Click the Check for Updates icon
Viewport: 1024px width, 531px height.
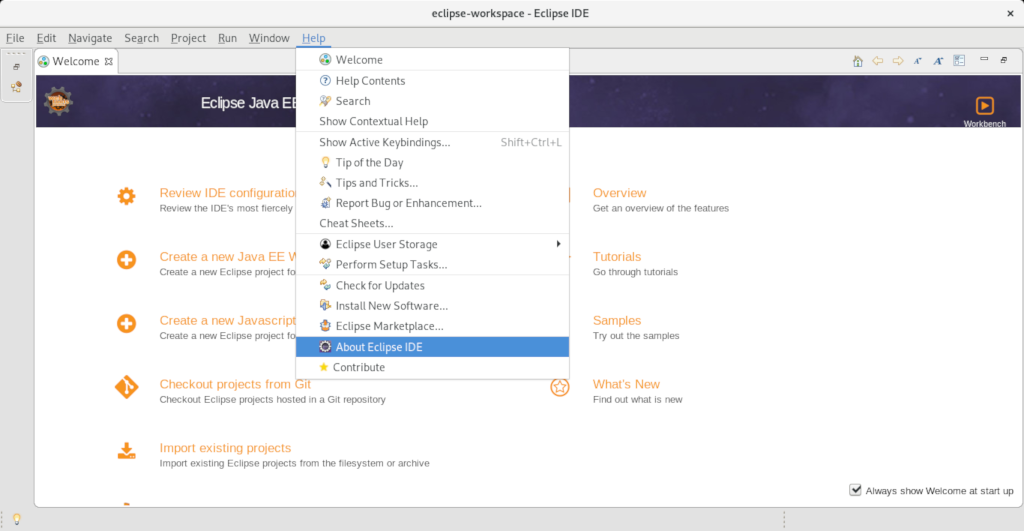click(325, 285)
